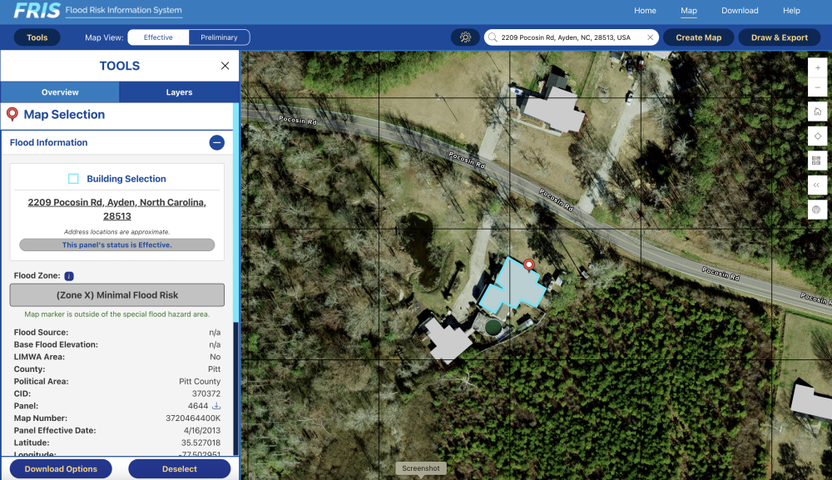The height and width of the screenshot is (480, 832).
Task: Click the Deselect button
Action: [179, 469]
